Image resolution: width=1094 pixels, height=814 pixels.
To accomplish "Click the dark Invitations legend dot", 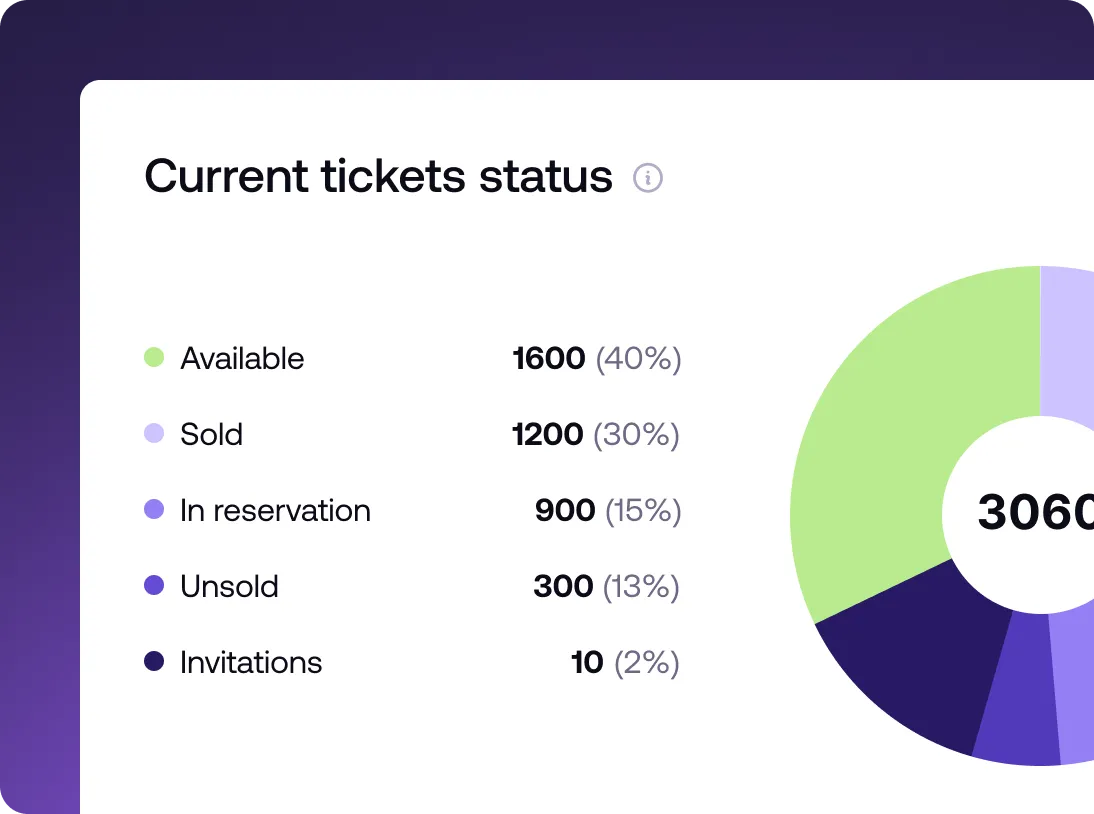I will tap(154, 662).
